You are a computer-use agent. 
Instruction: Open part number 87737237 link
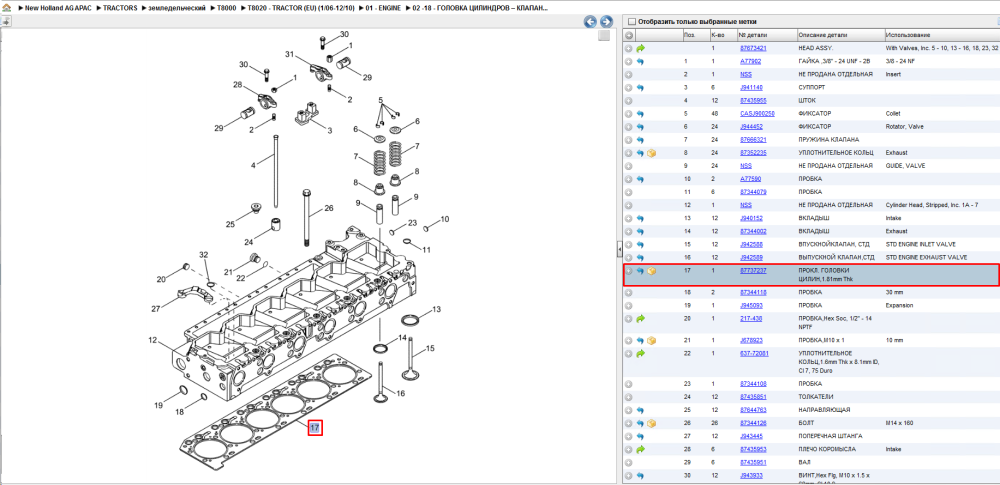(x=753, y=271)
